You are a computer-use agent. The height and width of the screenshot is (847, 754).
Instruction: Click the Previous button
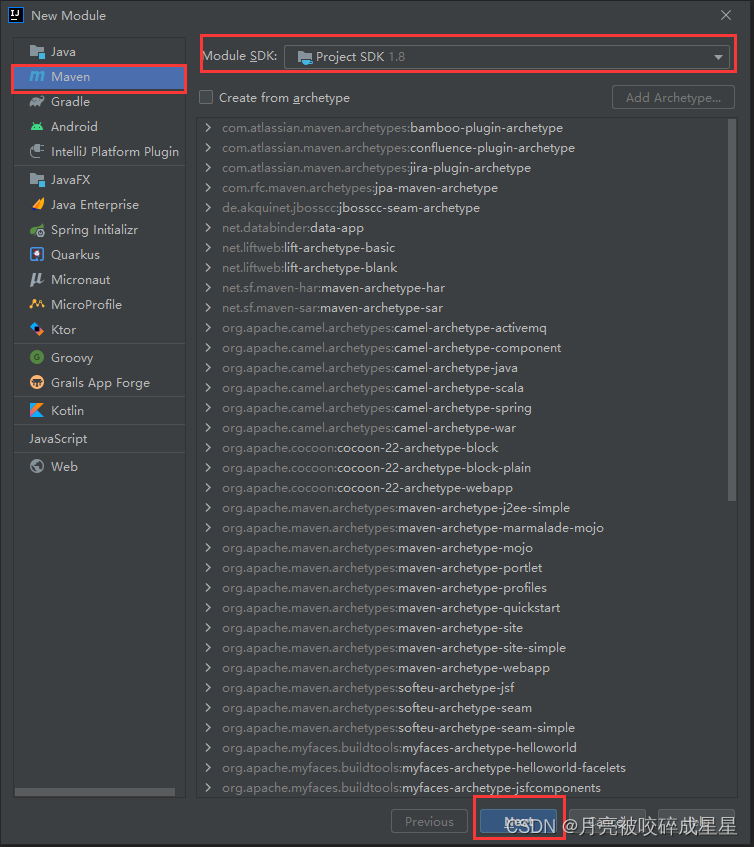point(429,822)
